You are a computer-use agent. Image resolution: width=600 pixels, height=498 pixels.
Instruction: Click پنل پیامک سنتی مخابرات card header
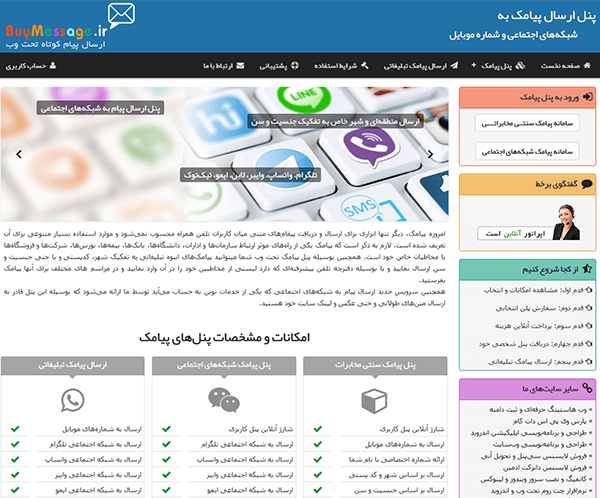coord(375,365)
